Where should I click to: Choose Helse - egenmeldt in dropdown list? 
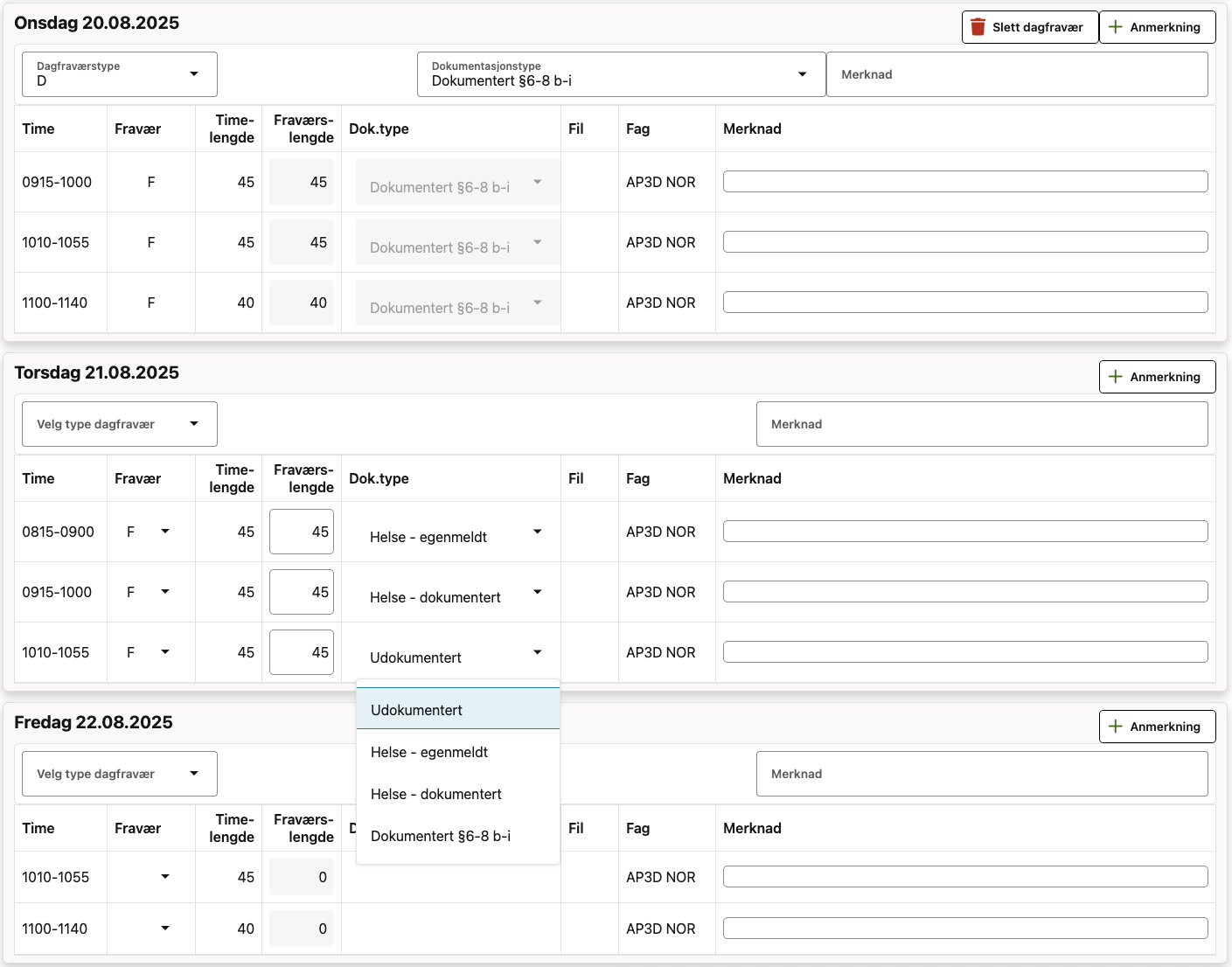[x=457, y=752]
